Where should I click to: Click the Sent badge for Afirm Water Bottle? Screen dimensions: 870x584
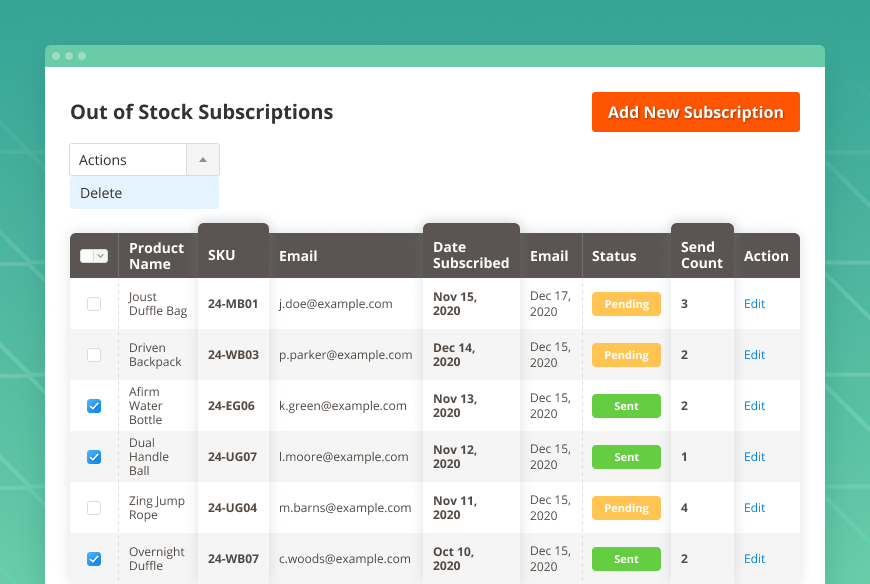click(626, 405)
